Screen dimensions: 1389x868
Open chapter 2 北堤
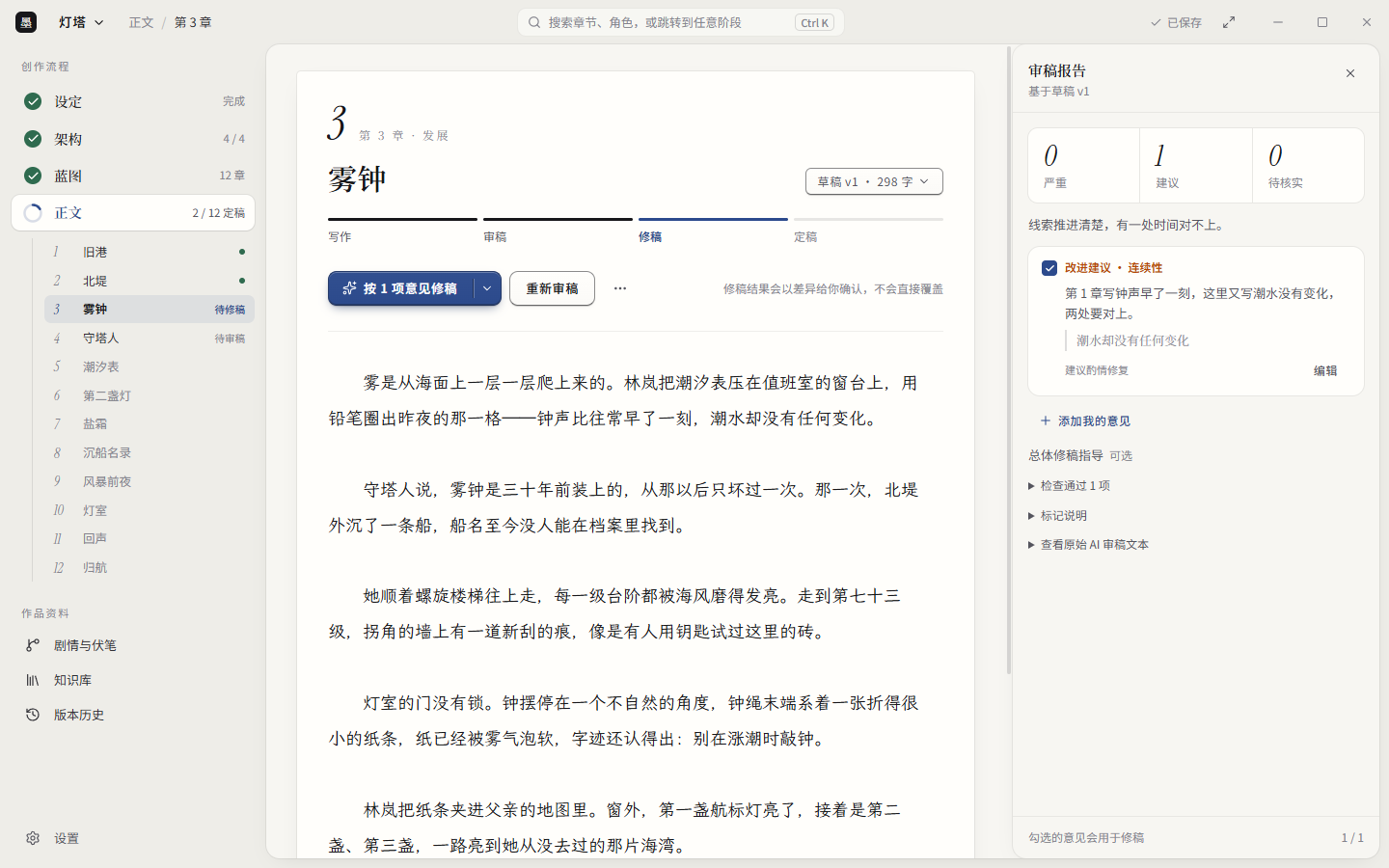(150, 281)
